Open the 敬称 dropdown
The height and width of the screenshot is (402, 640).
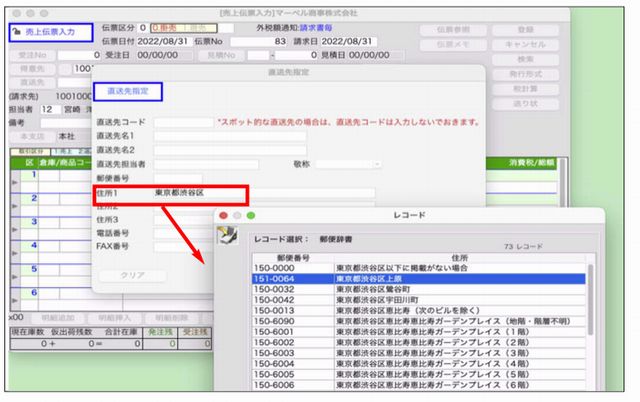(350, 163)
